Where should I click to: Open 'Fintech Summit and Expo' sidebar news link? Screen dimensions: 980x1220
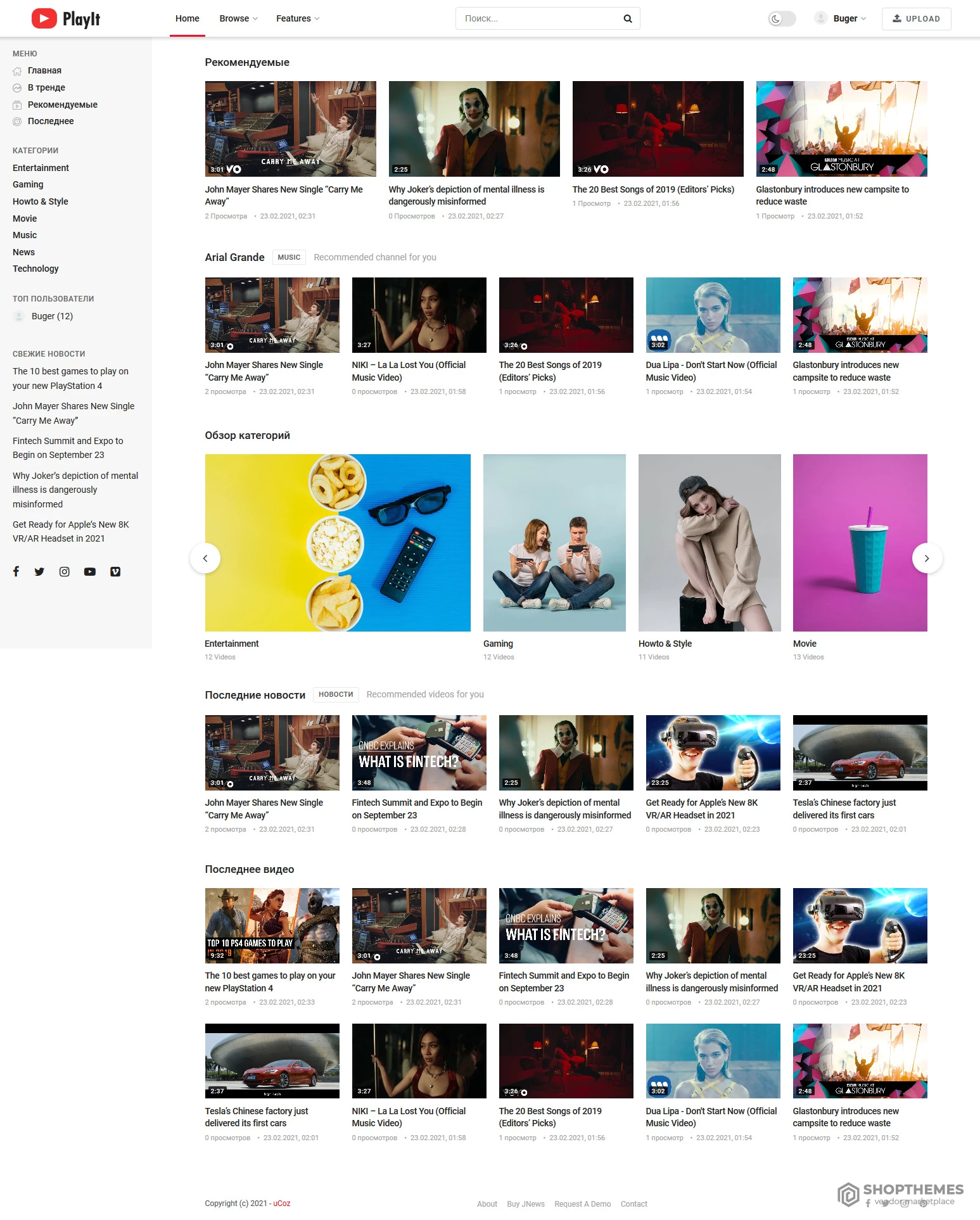click(68, 448)
